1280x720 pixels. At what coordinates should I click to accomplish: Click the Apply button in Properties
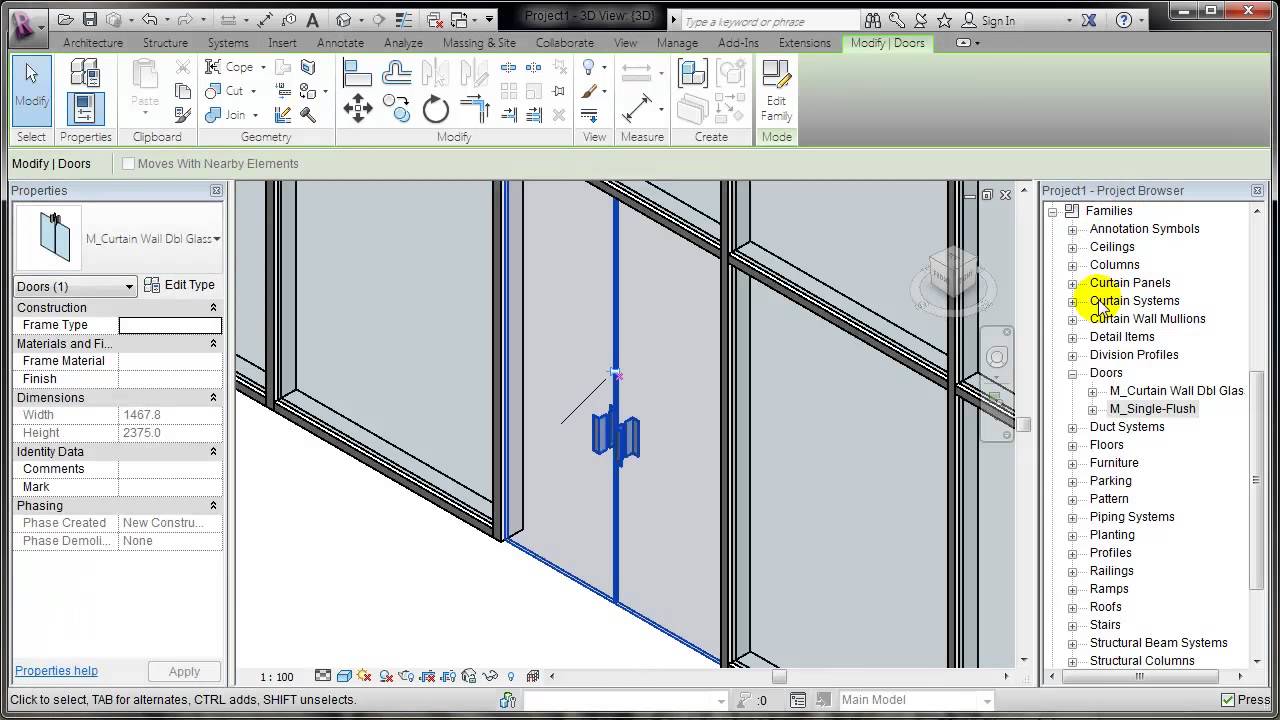[184, 672]
